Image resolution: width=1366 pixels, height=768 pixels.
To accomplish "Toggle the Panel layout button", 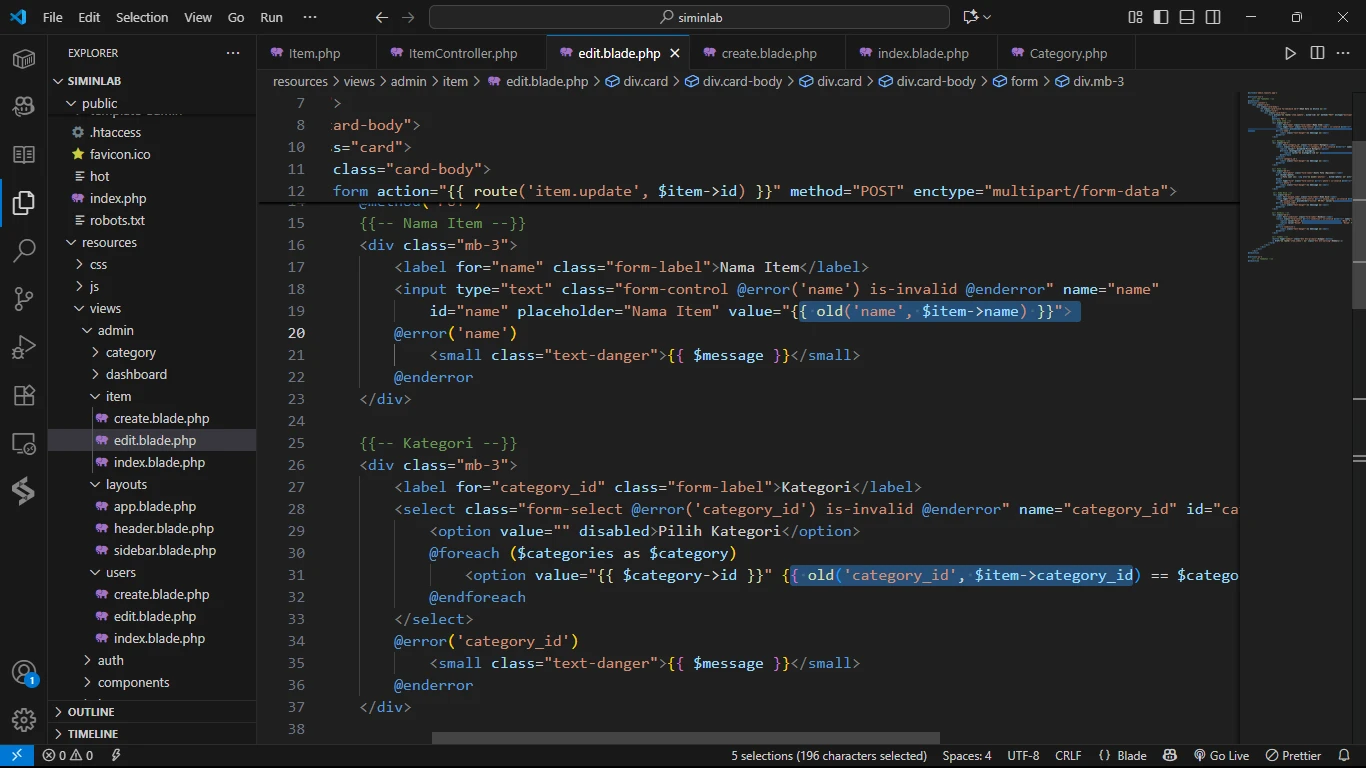I will (1187, 17).
